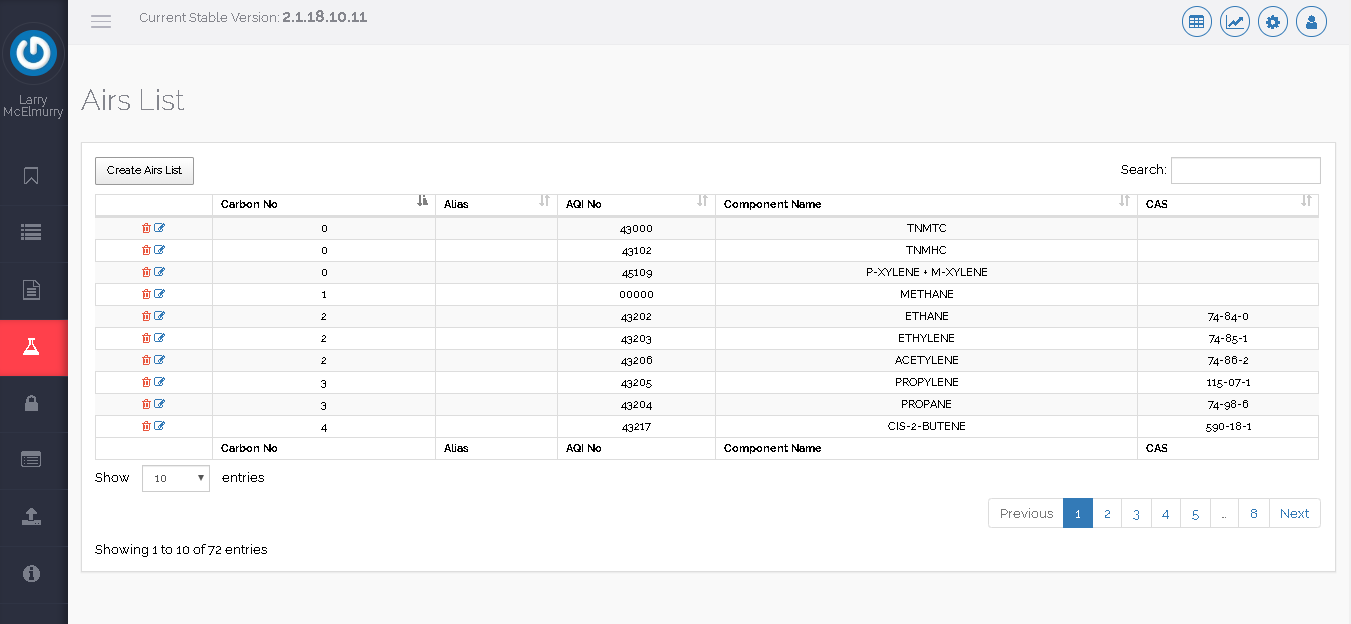Open the bookmark icon in sidebar
The image size is (1351, 624).
pos(32,176)
